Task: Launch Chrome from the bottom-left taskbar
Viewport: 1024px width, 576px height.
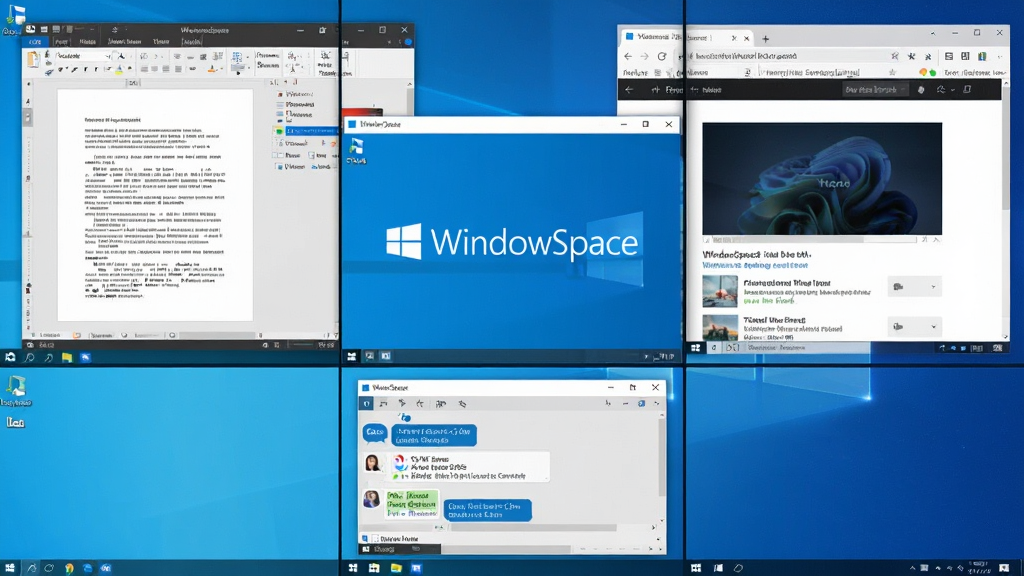Action: [69, 568]
